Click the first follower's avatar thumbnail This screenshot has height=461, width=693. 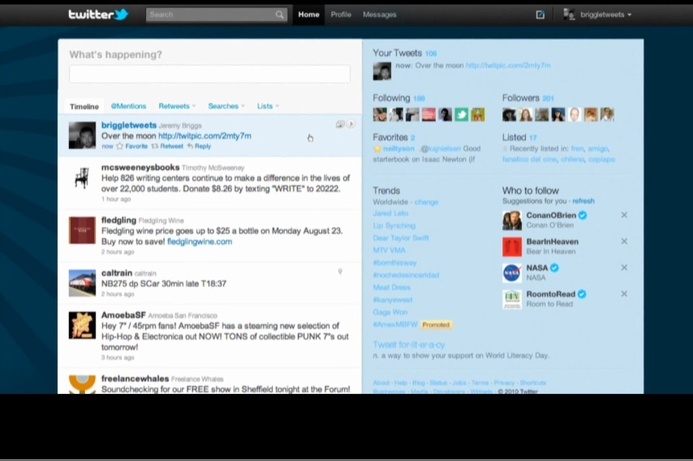pos(509,114)
